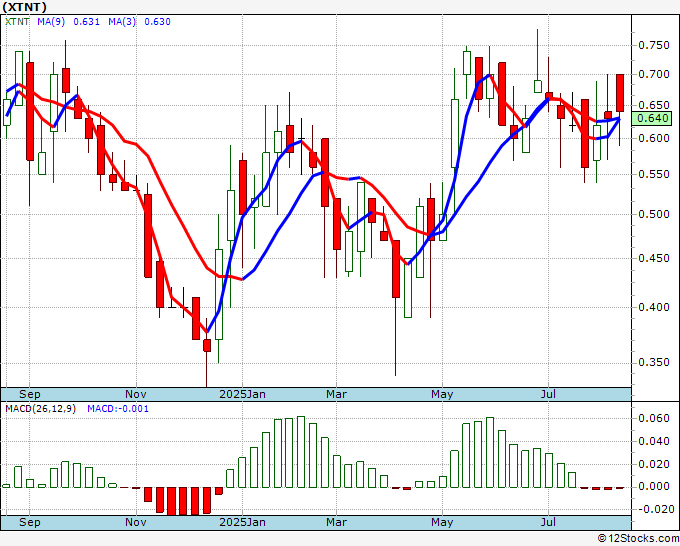Screen dimensions: 680x546
Task: Click the tallest MACD histogram bar in January-February
Action: point(301,452)
